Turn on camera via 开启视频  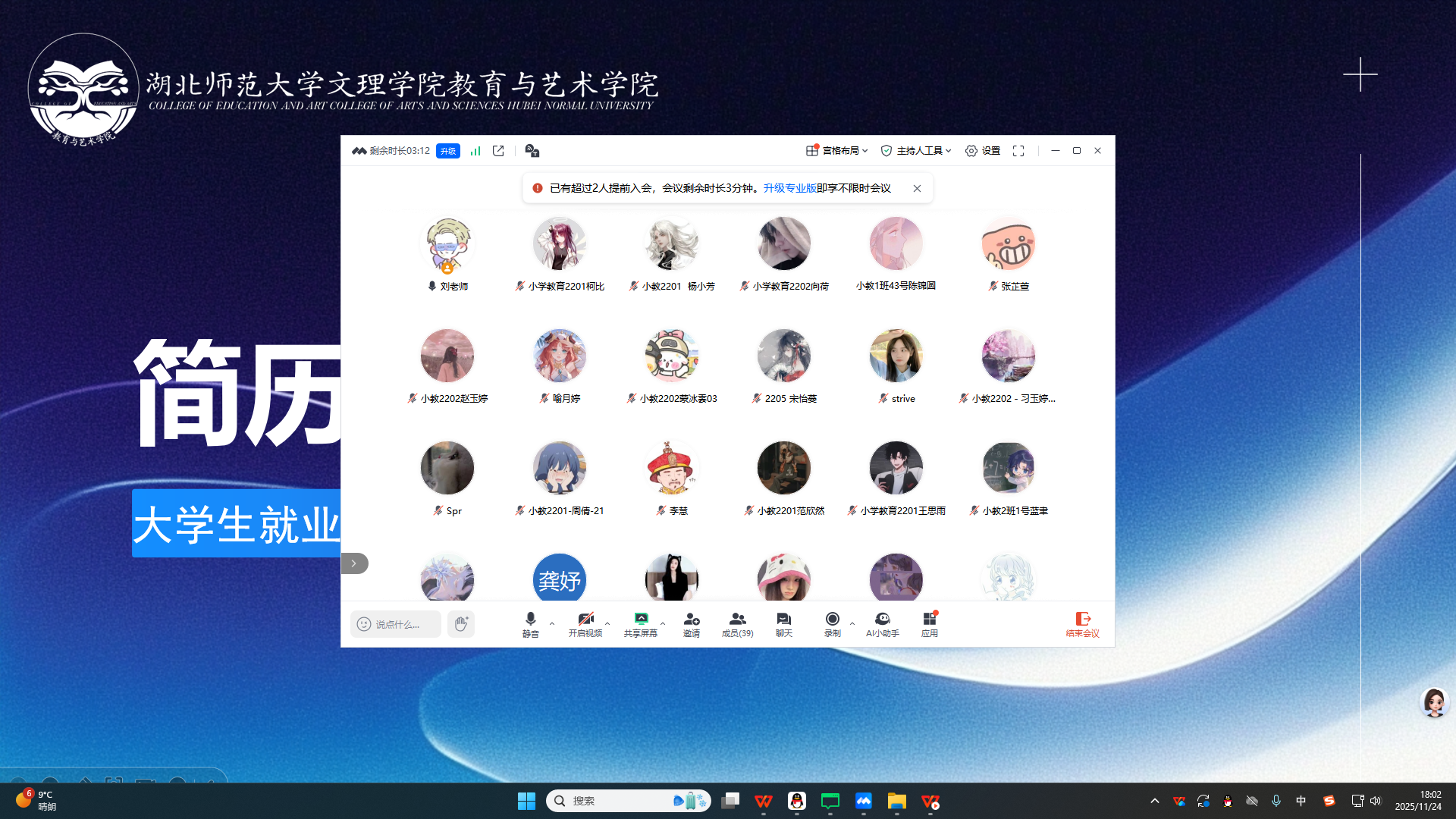point(585,623)
